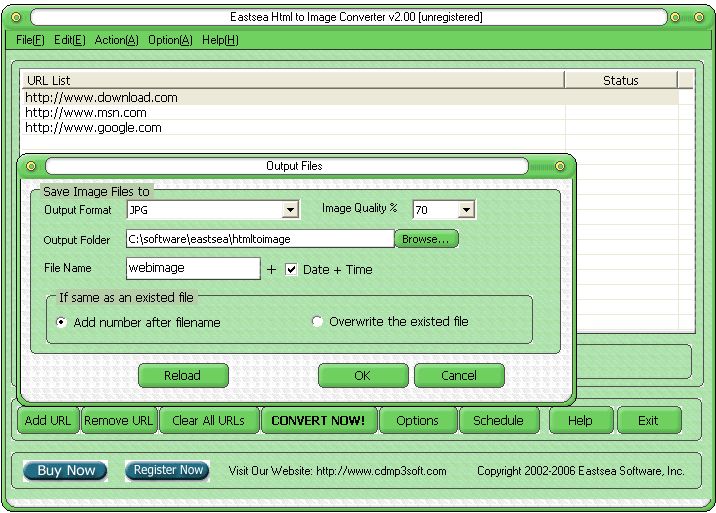Open the Option(A) menu
The width and height of the screenshot is (716, 513).
[170, 40]
